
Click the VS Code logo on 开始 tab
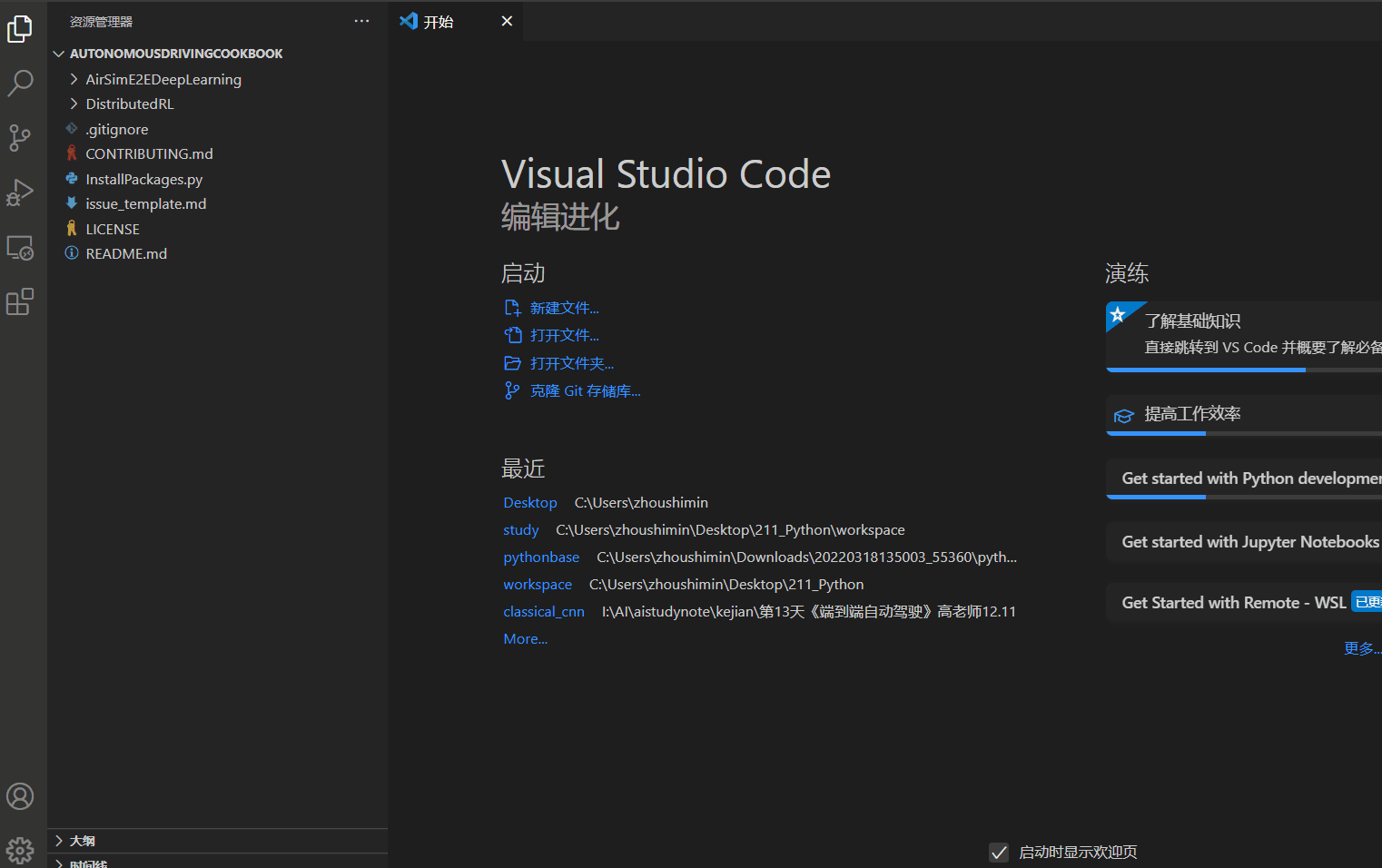pos(409,21)
